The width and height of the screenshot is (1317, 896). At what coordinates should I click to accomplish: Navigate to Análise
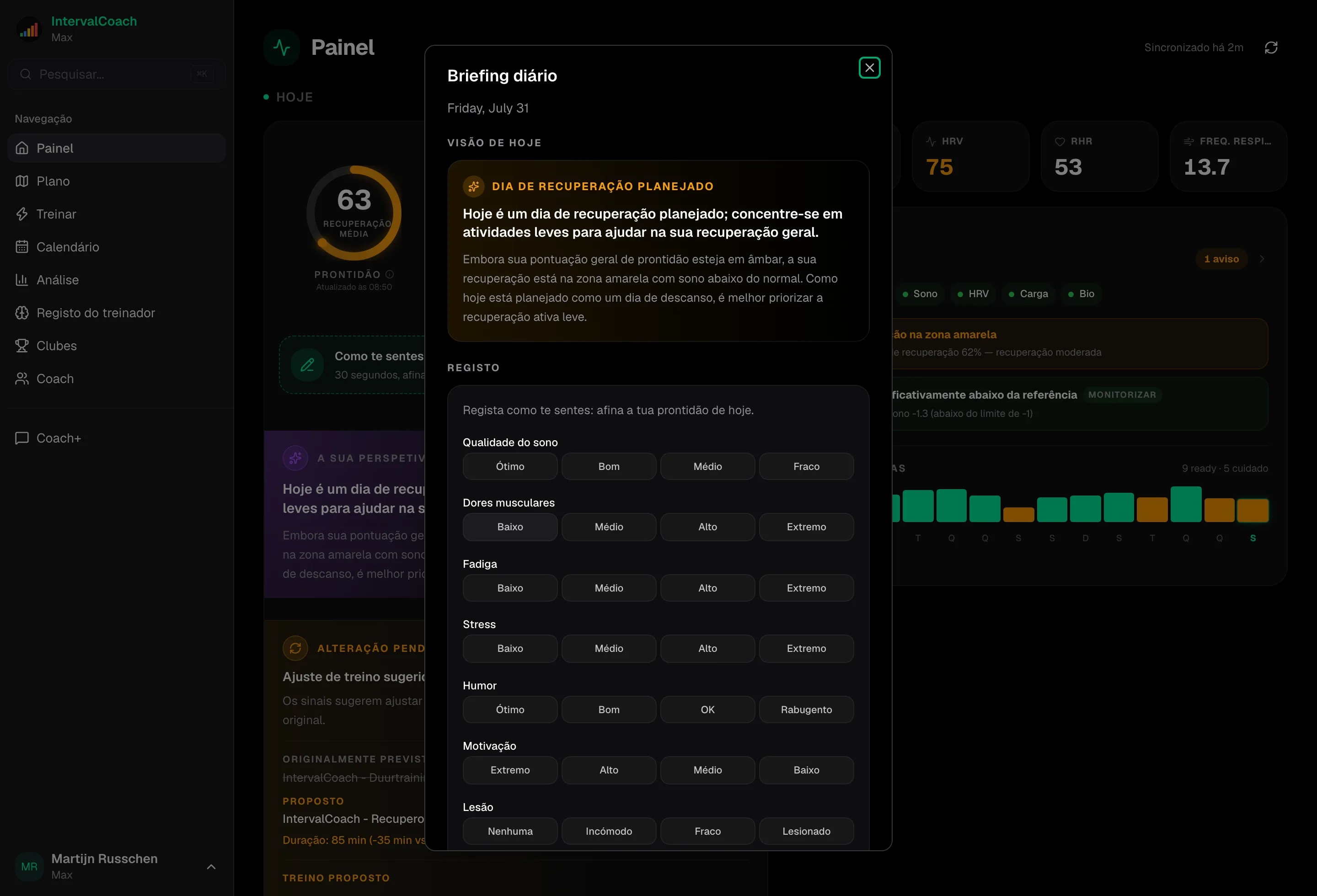117,280
